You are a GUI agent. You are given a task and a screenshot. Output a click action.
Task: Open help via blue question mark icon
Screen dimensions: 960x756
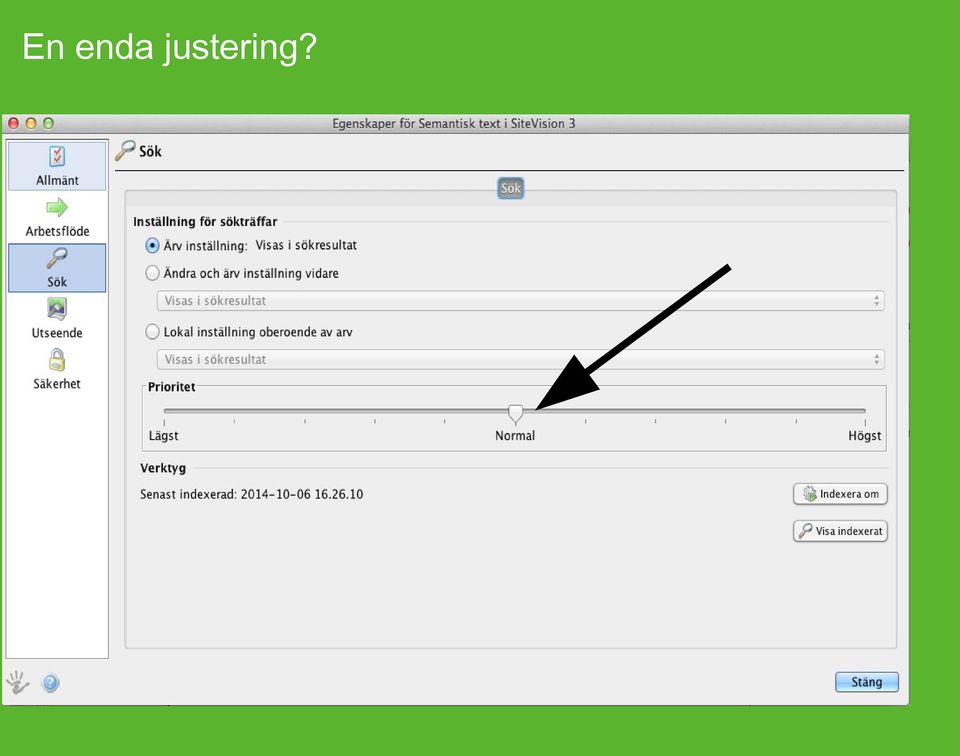point(50,683)
